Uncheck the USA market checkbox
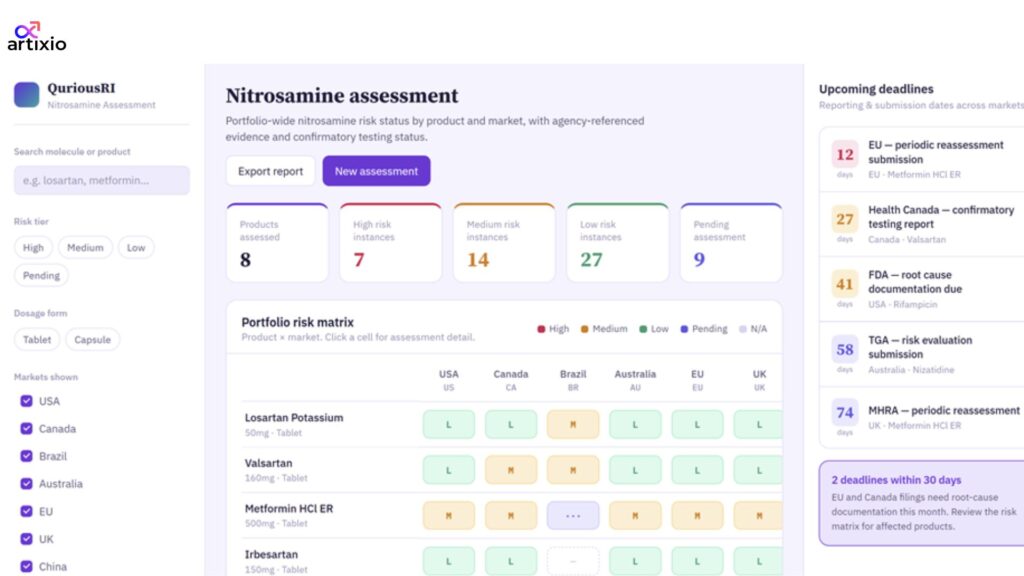1024x576 pixels. [x=26, y=401]
